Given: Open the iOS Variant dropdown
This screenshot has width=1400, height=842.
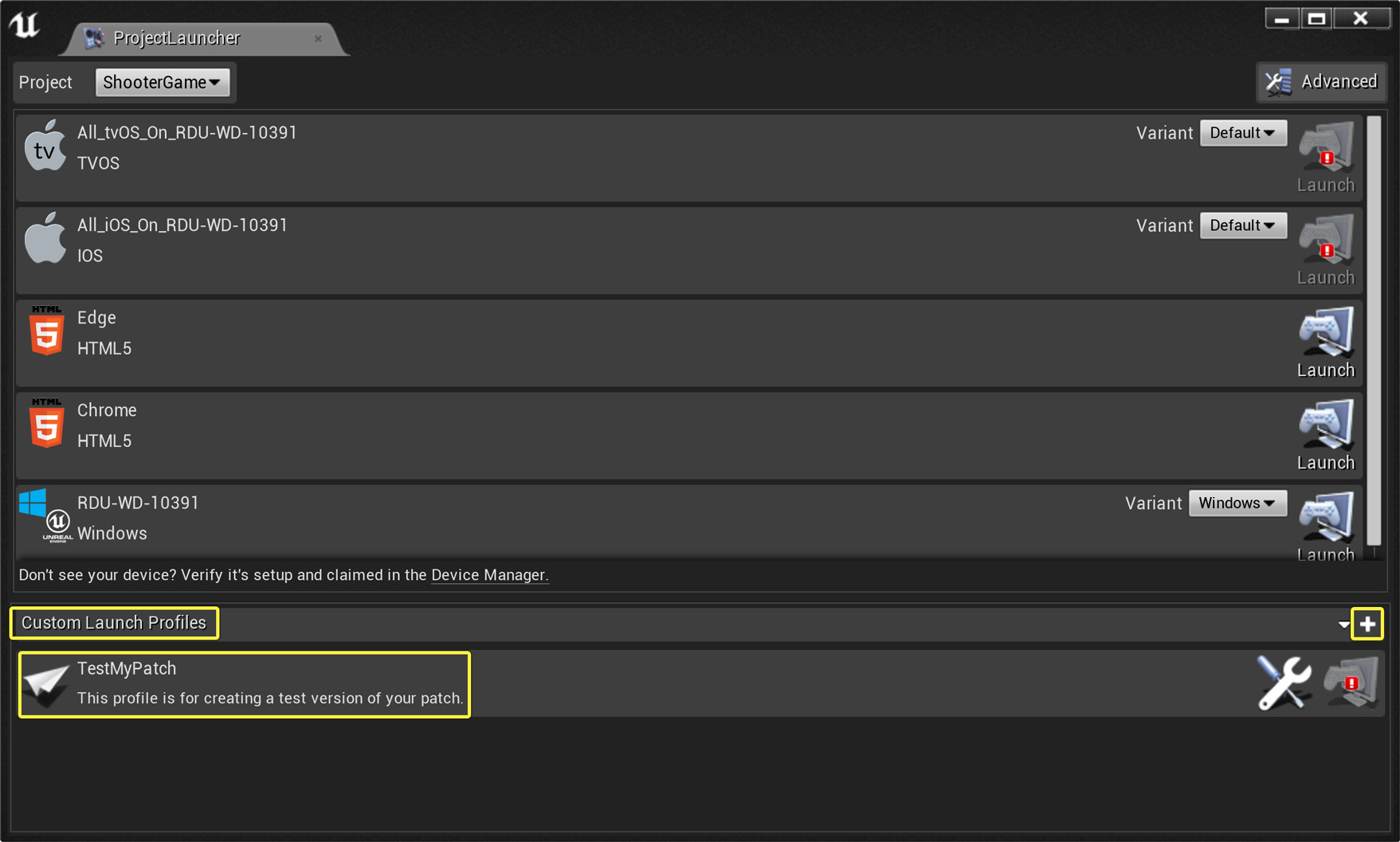Looking at the screenshot, I should [1242, 225].
